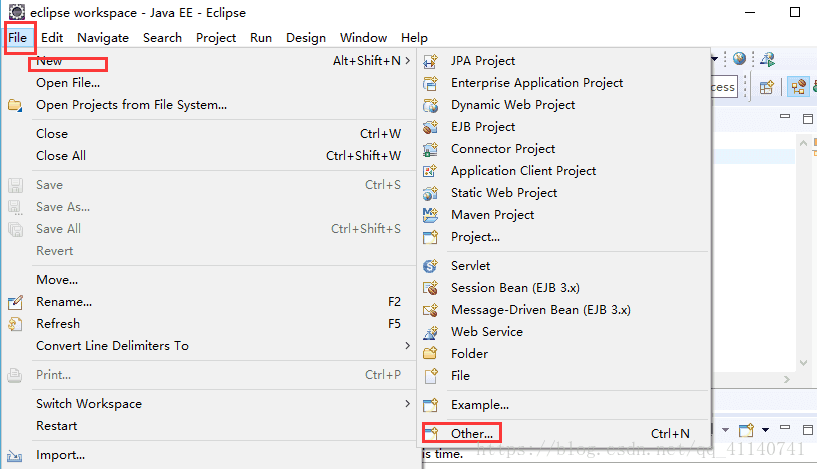Viewport: 817px width, 469px height.
Task: Click the Open Console new view icon
Action: [x=746, y=430]
